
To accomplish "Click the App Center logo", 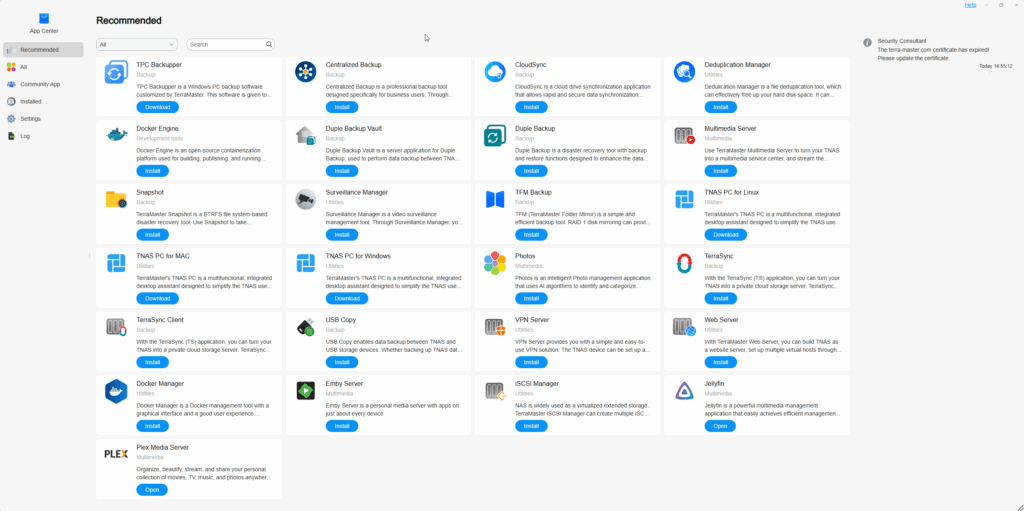I will click(x=44, y=18).
